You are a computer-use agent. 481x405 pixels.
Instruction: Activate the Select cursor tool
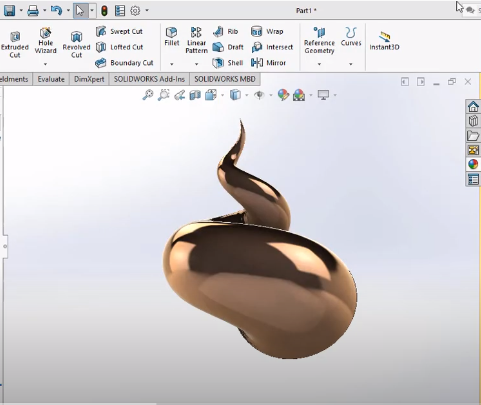click(x=80, y=11)
